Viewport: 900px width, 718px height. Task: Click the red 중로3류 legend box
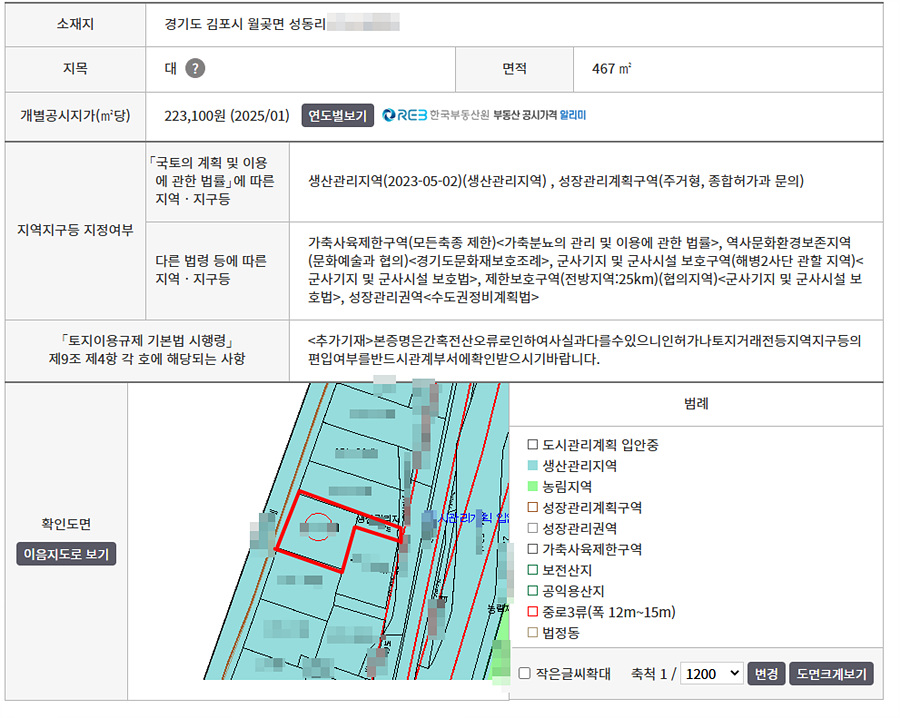coord(533,612)
